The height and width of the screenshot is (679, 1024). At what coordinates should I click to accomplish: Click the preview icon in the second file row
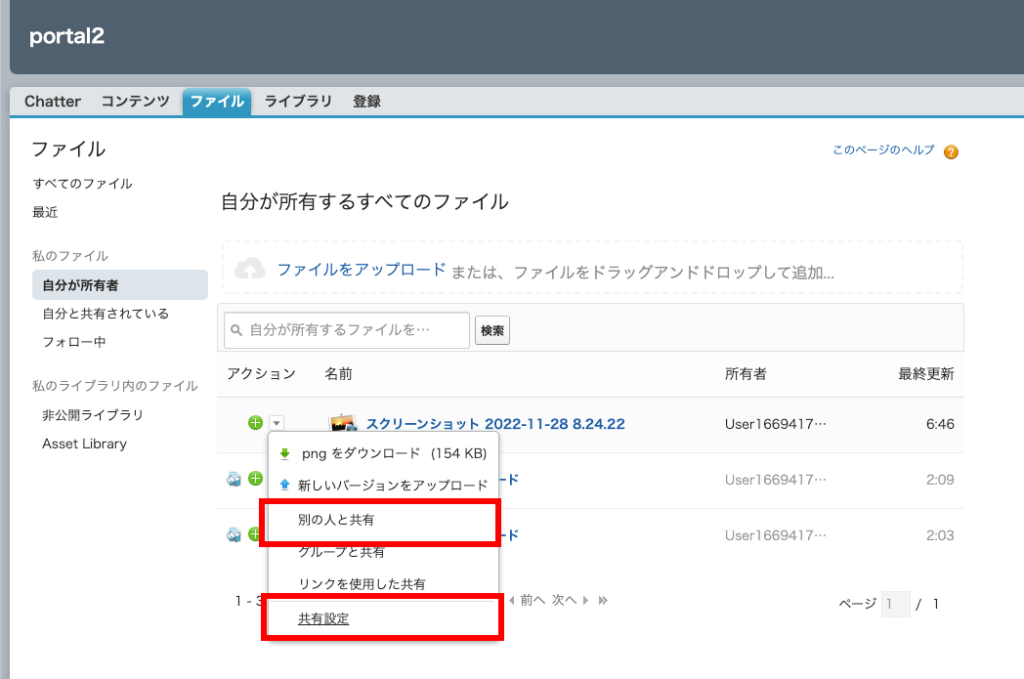click(234, 479)
